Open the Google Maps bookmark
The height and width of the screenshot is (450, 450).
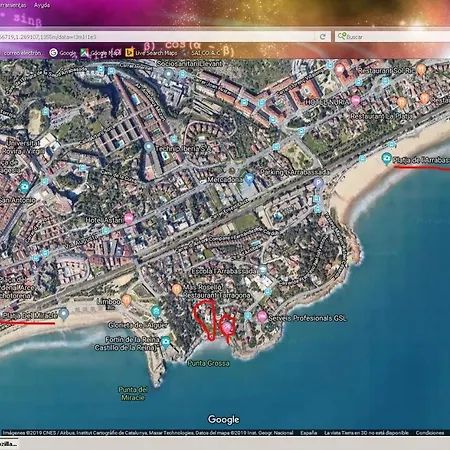coord(101,53)
